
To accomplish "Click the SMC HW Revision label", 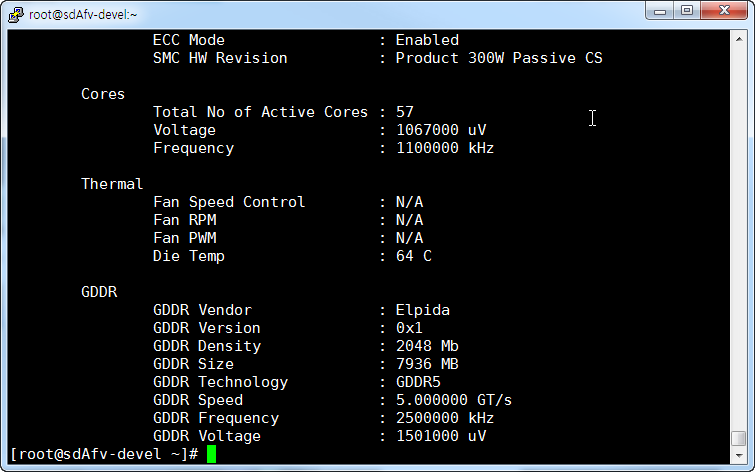I will tap(220, 58).
